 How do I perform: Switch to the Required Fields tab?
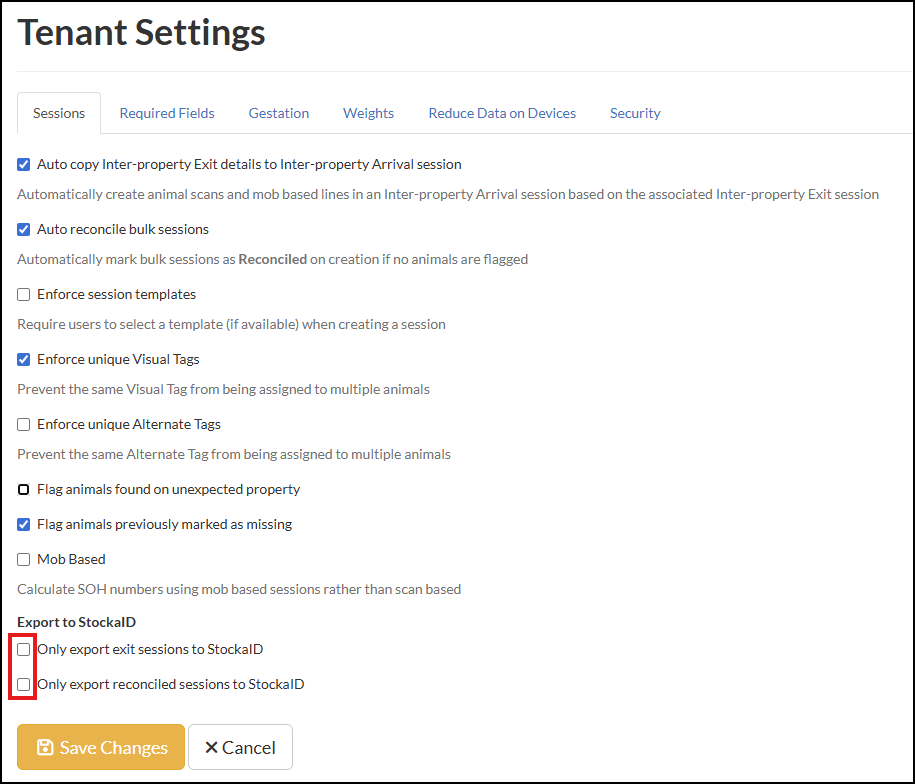167,113
